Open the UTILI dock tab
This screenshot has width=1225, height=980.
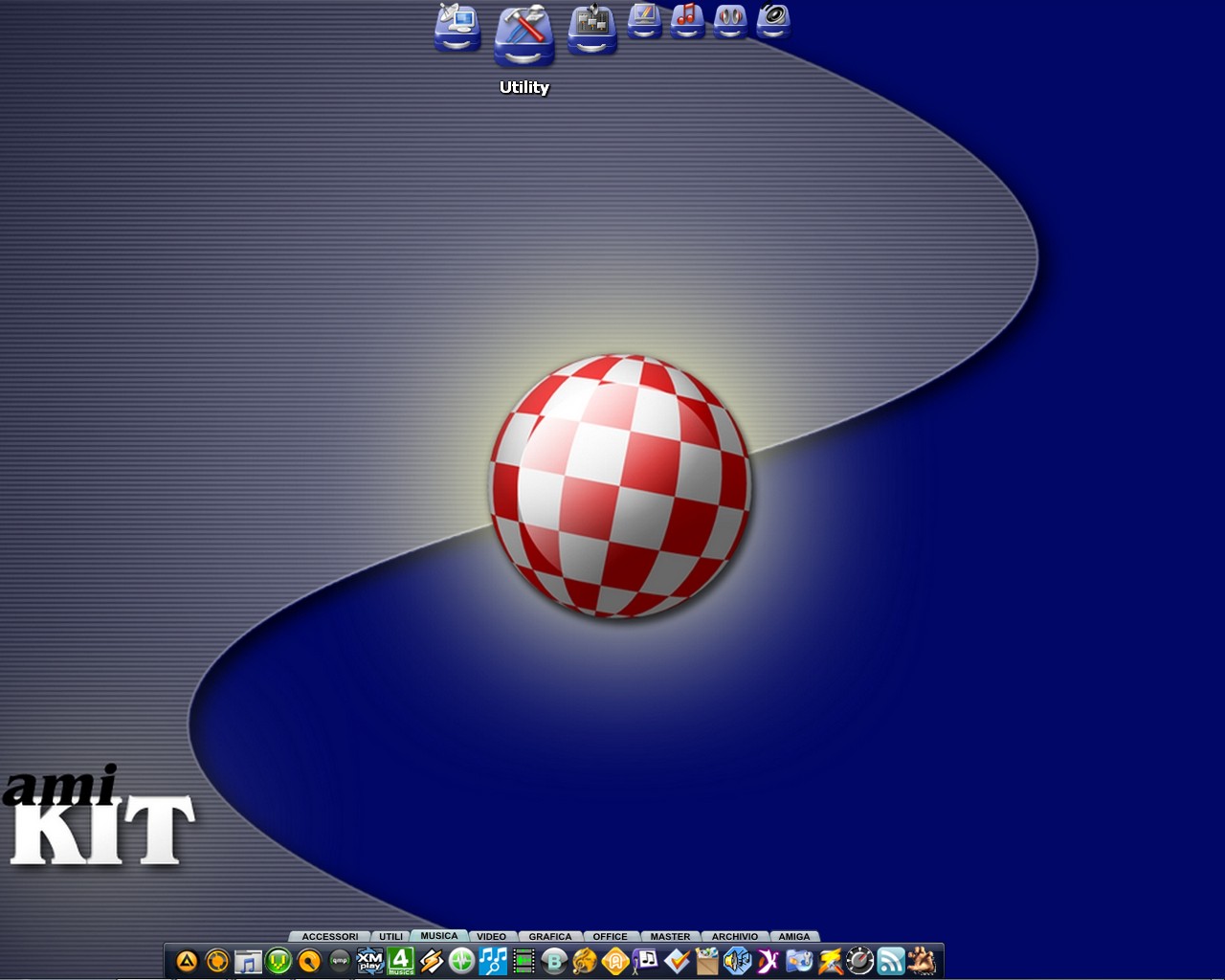[390, 936]
